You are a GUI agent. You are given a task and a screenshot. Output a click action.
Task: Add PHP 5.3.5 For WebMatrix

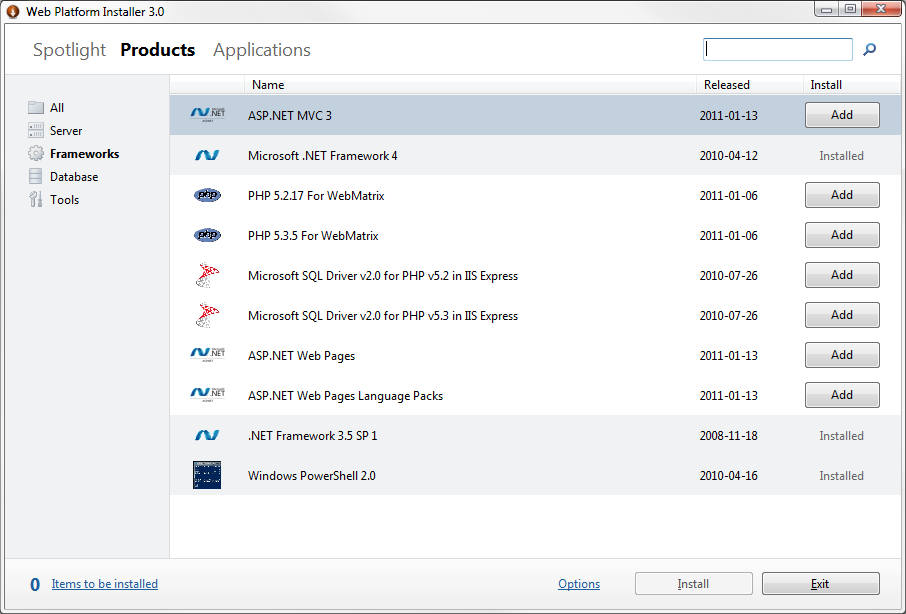click(x=842, y=235)
